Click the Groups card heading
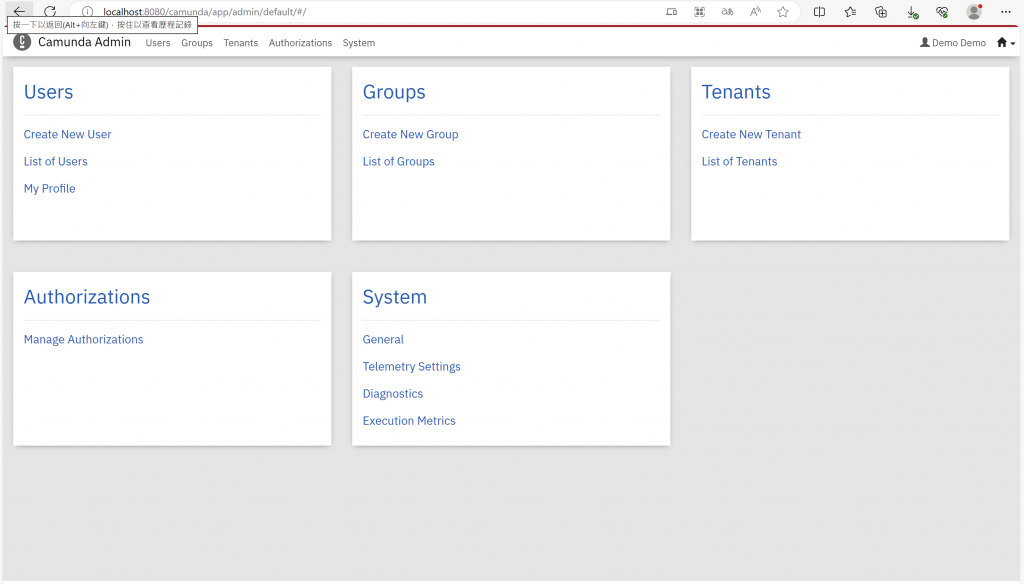The width and height of the screenshot is (1024, 584). (394, 92)
